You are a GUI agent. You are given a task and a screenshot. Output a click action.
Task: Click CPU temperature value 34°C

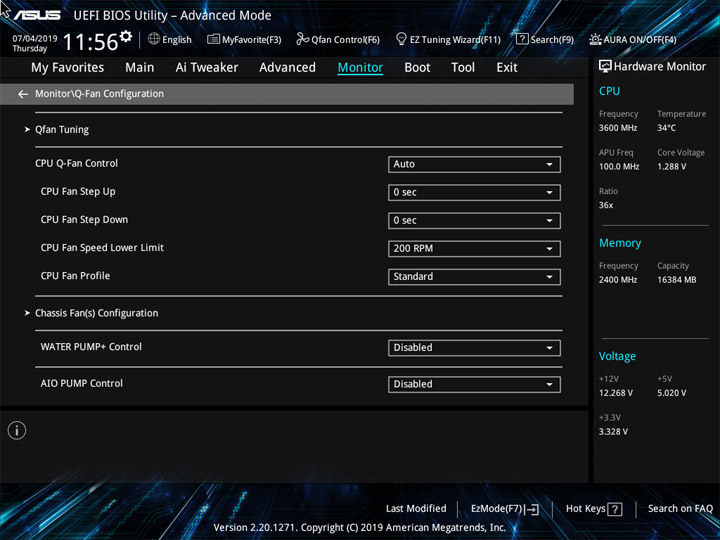tap(666, 128)
